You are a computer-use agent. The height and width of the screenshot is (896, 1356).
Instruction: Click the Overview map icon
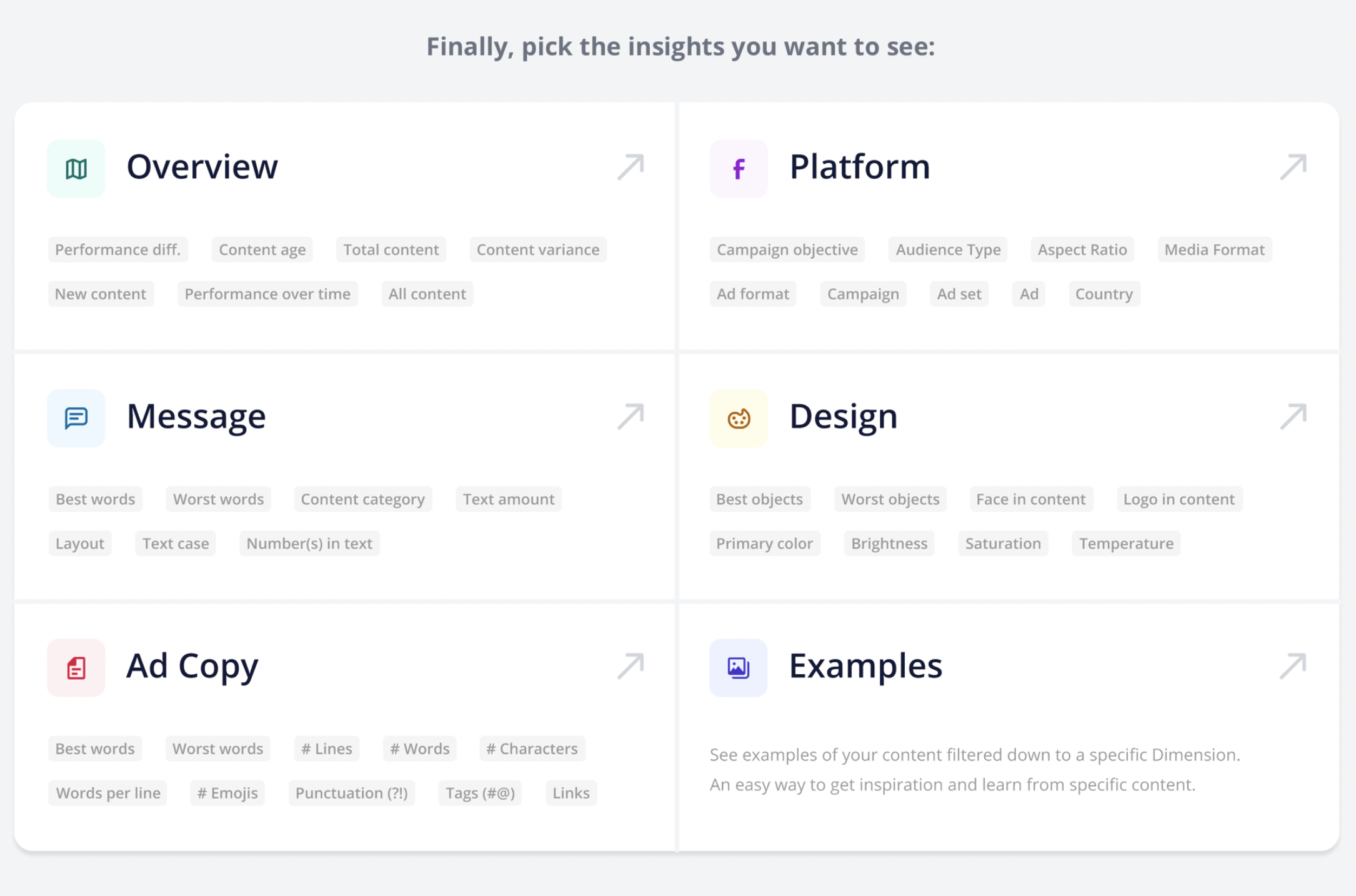[x=76, y=169]
